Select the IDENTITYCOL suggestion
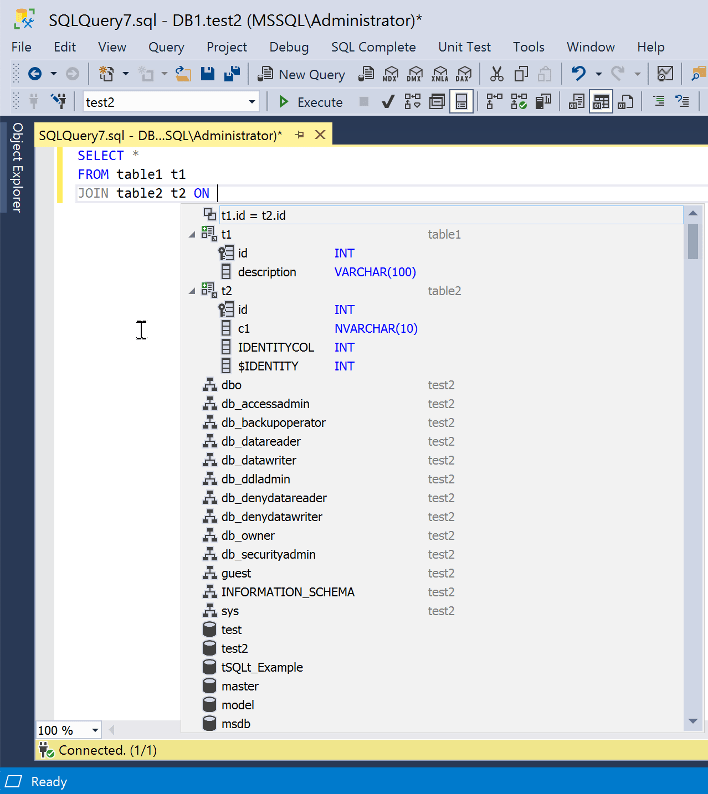This screenshot has width=708, height=794. (432, 347)
